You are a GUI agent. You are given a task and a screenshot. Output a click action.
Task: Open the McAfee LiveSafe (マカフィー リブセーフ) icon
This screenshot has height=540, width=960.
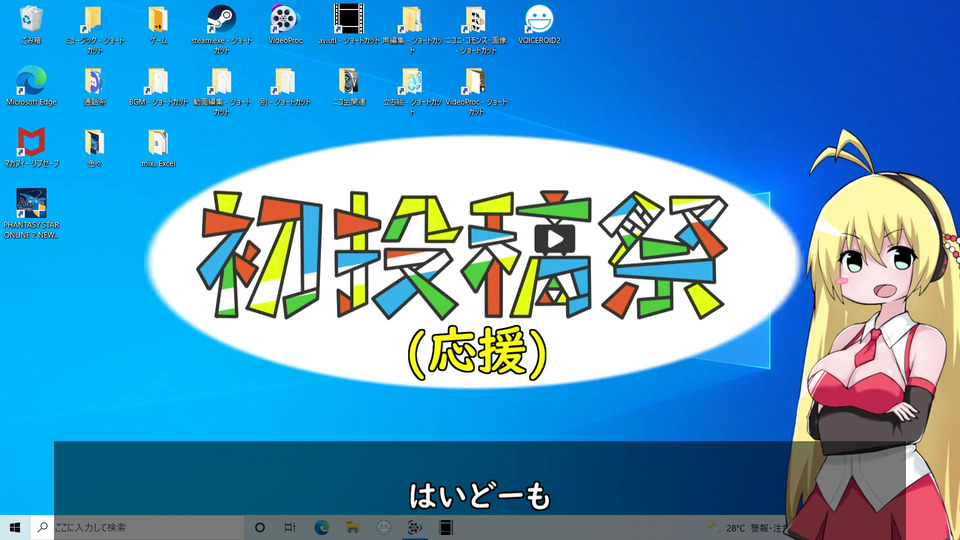tap(31, 142)
